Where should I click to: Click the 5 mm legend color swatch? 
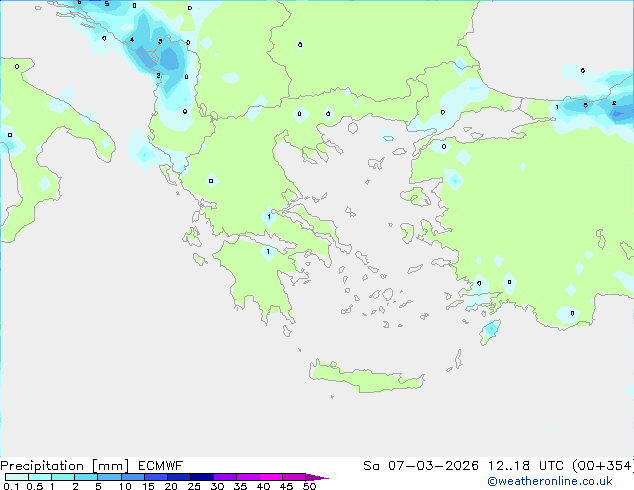pos(109,477)
